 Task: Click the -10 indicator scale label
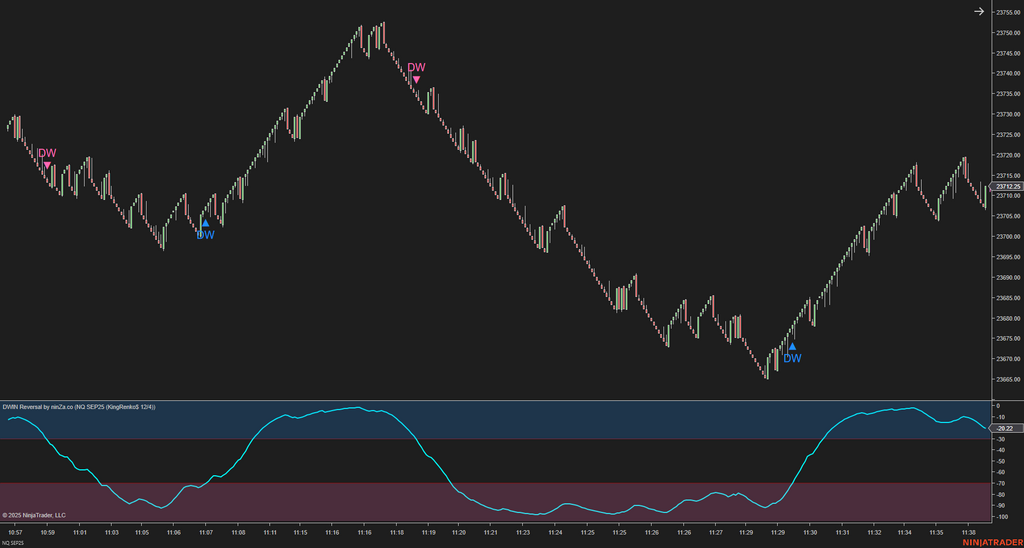pos(999,417)
